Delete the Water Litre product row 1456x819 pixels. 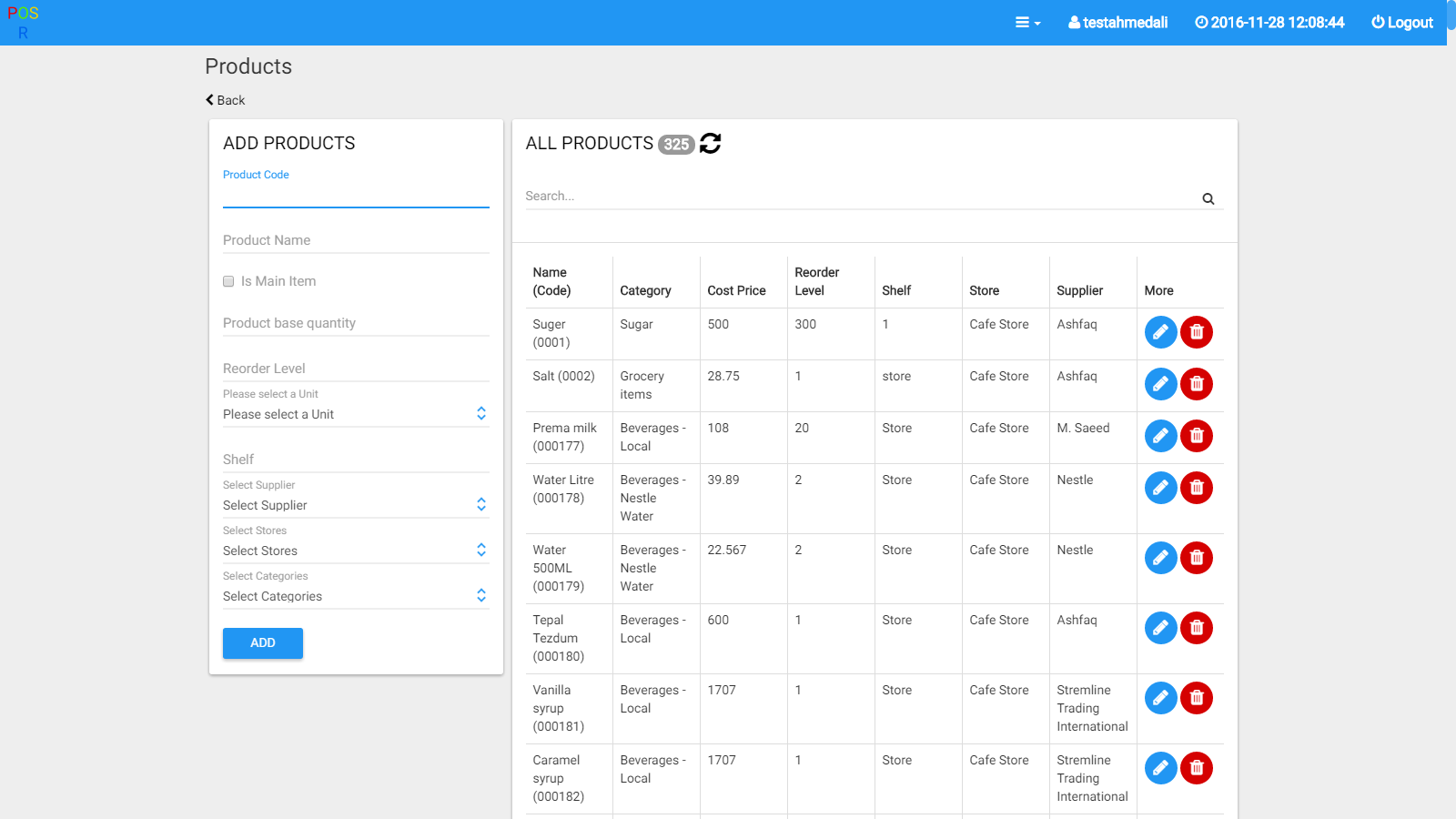pyautogui.click(x=1196, y=488)
